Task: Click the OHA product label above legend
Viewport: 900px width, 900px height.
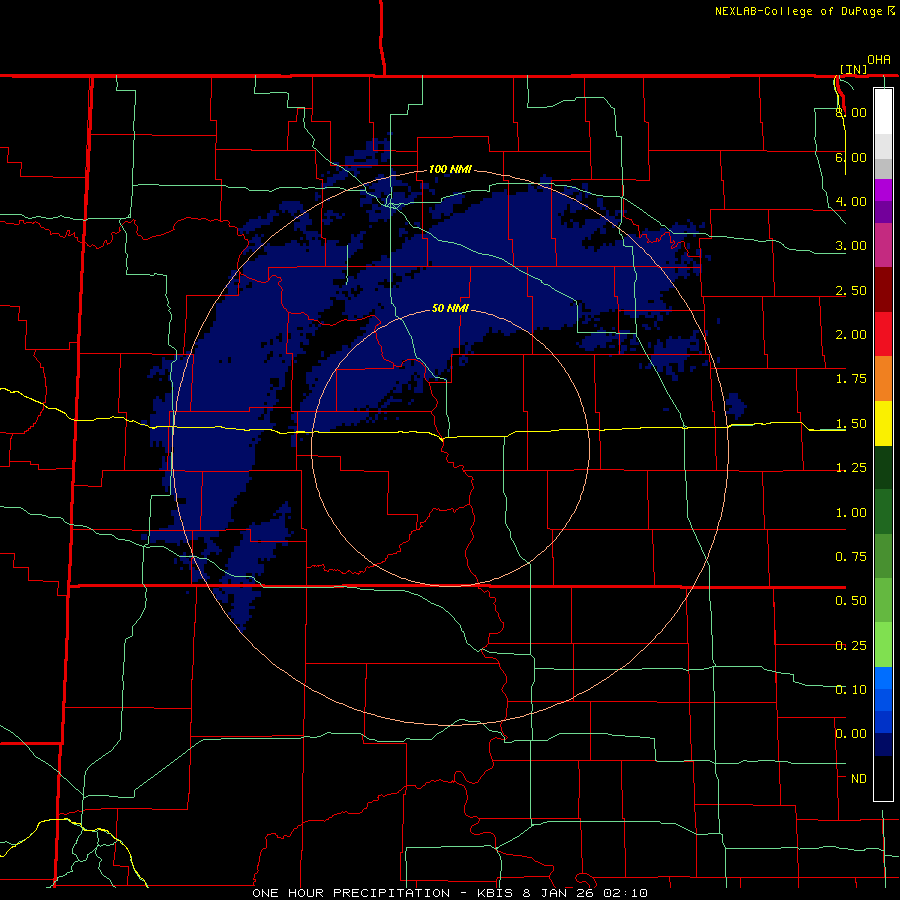Action: (x=879, y=60)
